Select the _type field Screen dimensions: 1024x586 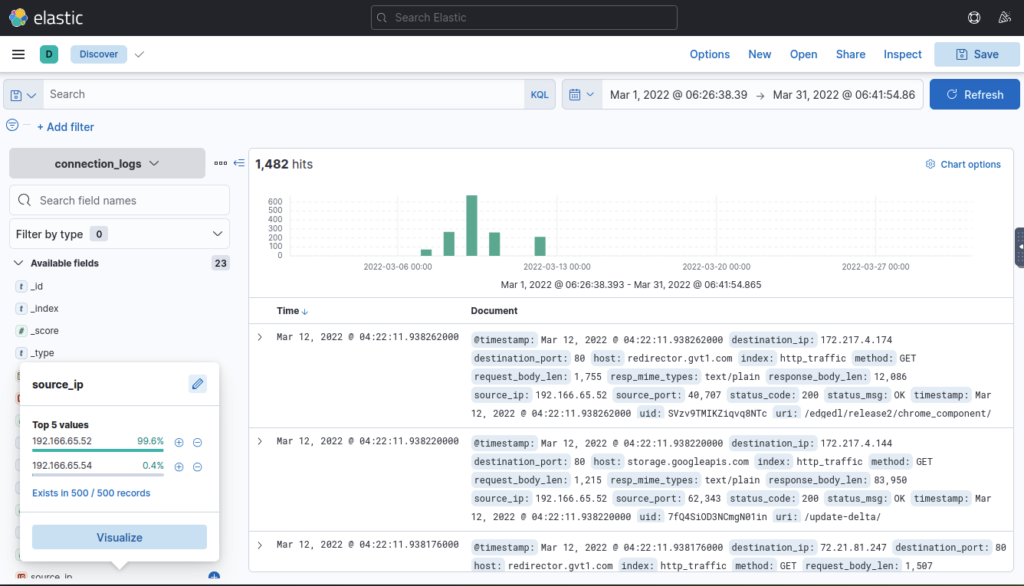[42, 353]
